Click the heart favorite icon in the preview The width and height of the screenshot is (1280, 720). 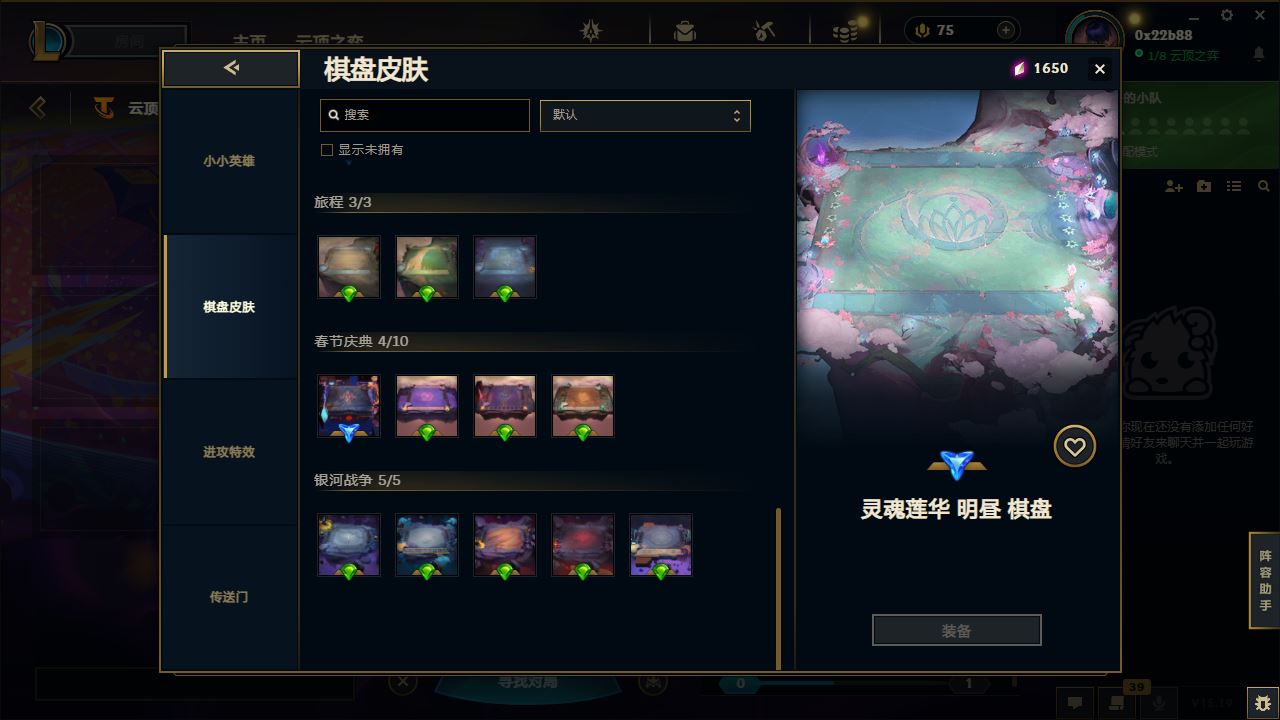tap(1075, 447)
